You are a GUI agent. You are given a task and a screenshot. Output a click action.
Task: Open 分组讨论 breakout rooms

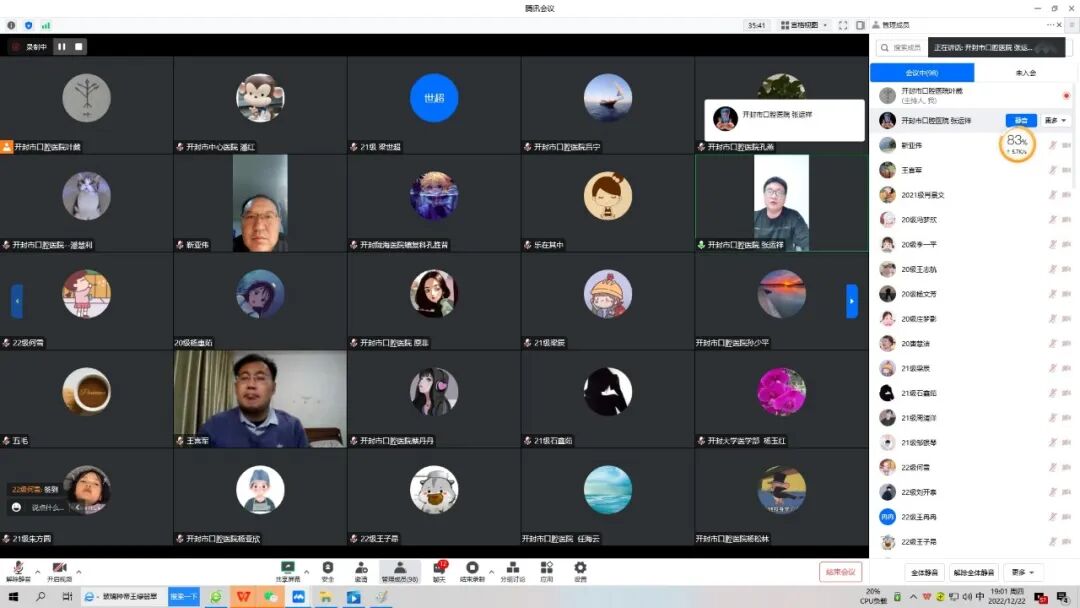pos(512,571)
